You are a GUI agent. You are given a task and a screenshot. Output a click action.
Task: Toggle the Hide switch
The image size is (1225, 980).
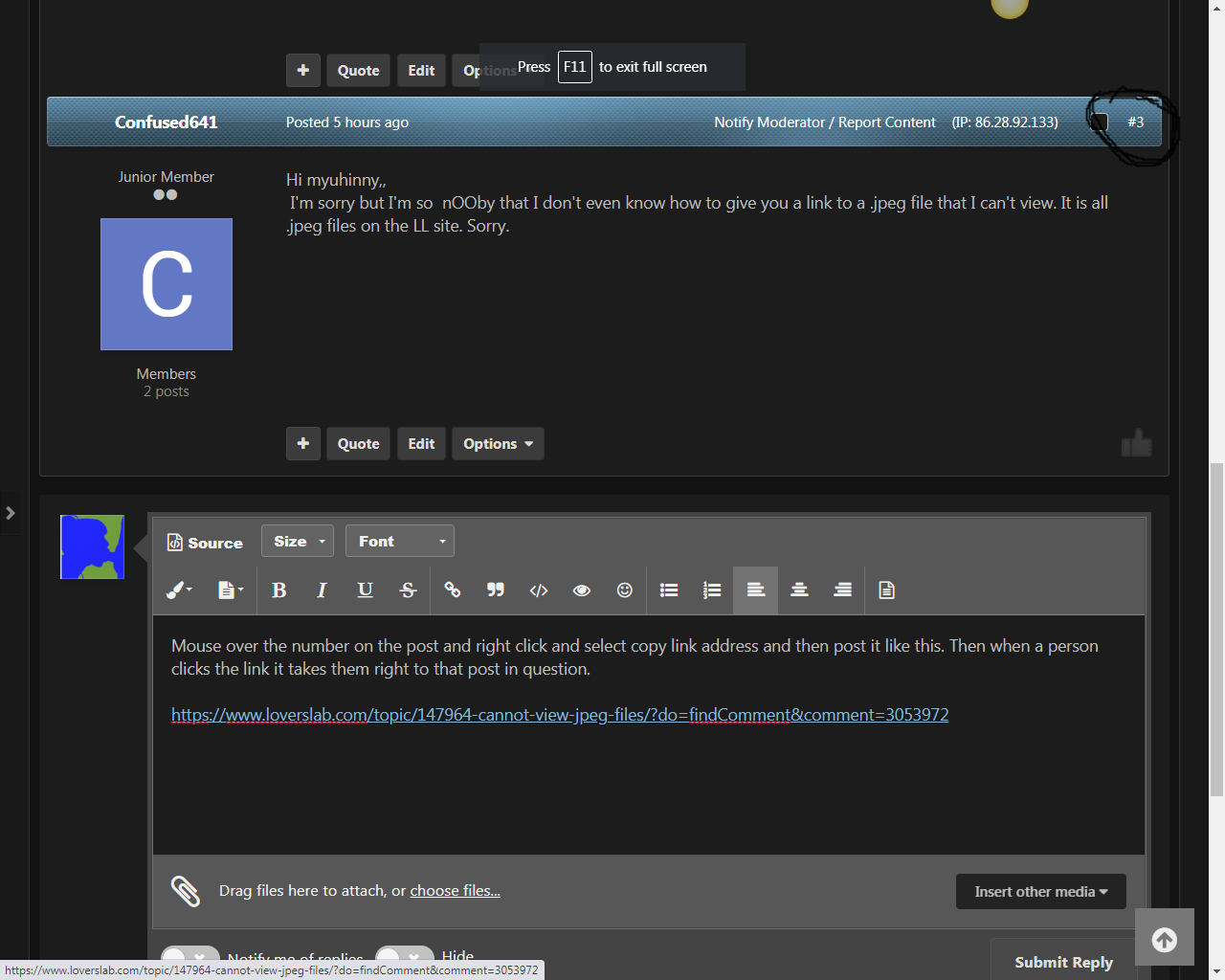405,958
